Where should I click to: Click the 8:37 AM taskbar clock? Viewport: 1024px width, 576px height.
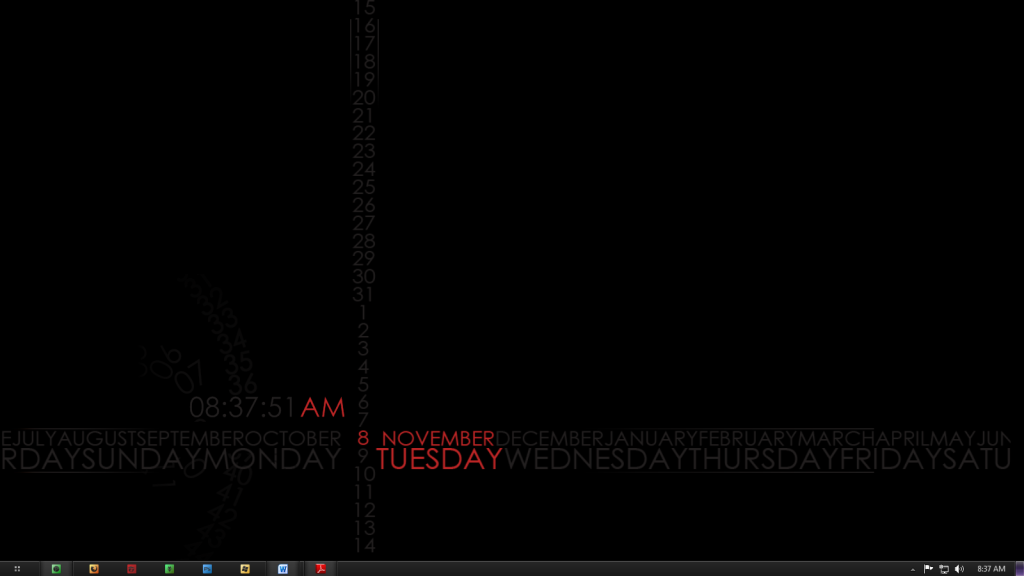pos(991,568)
